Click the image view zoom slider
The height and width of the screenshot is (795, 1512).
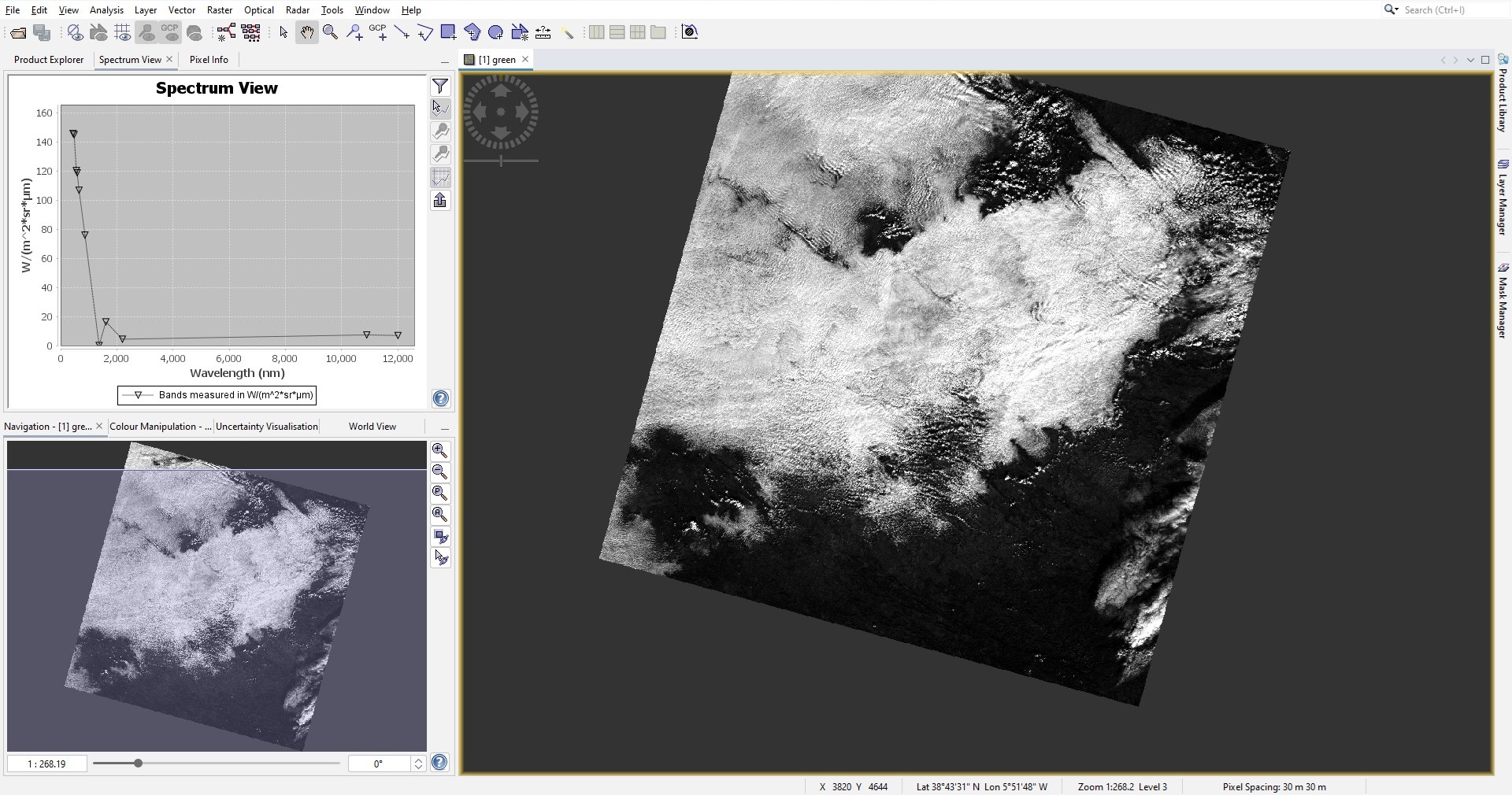pyautogui.click(x=501, y=161)
